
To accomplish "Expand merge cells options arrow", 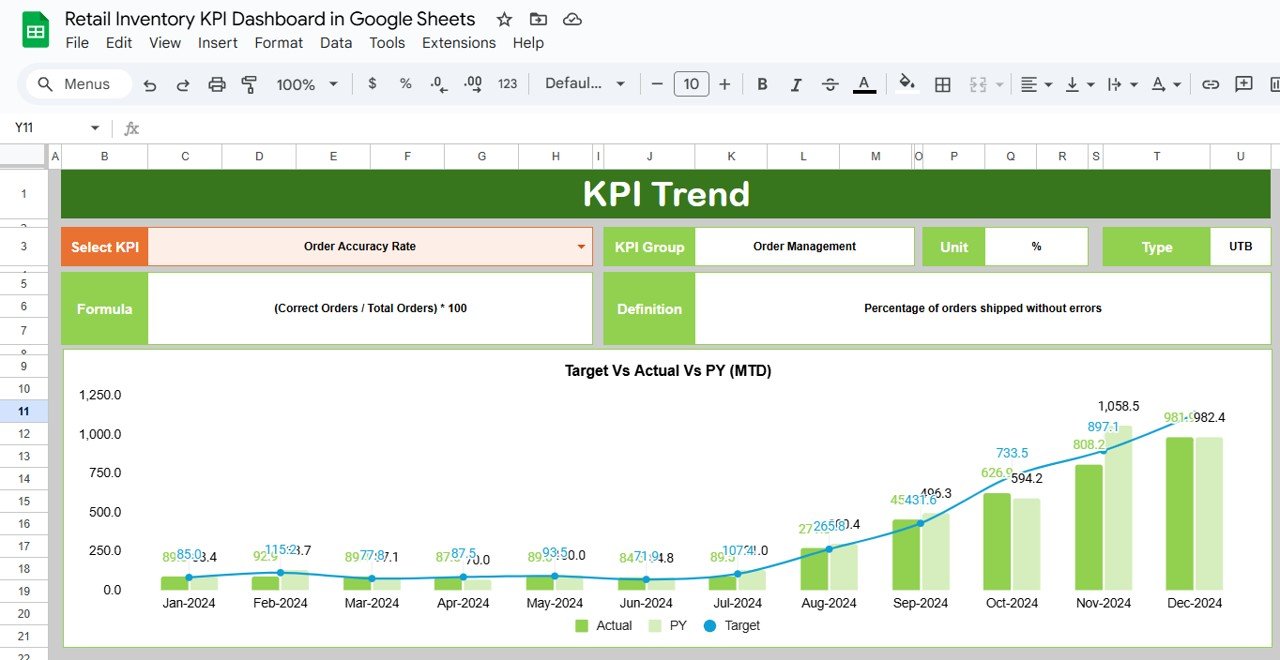I will 999,85.
